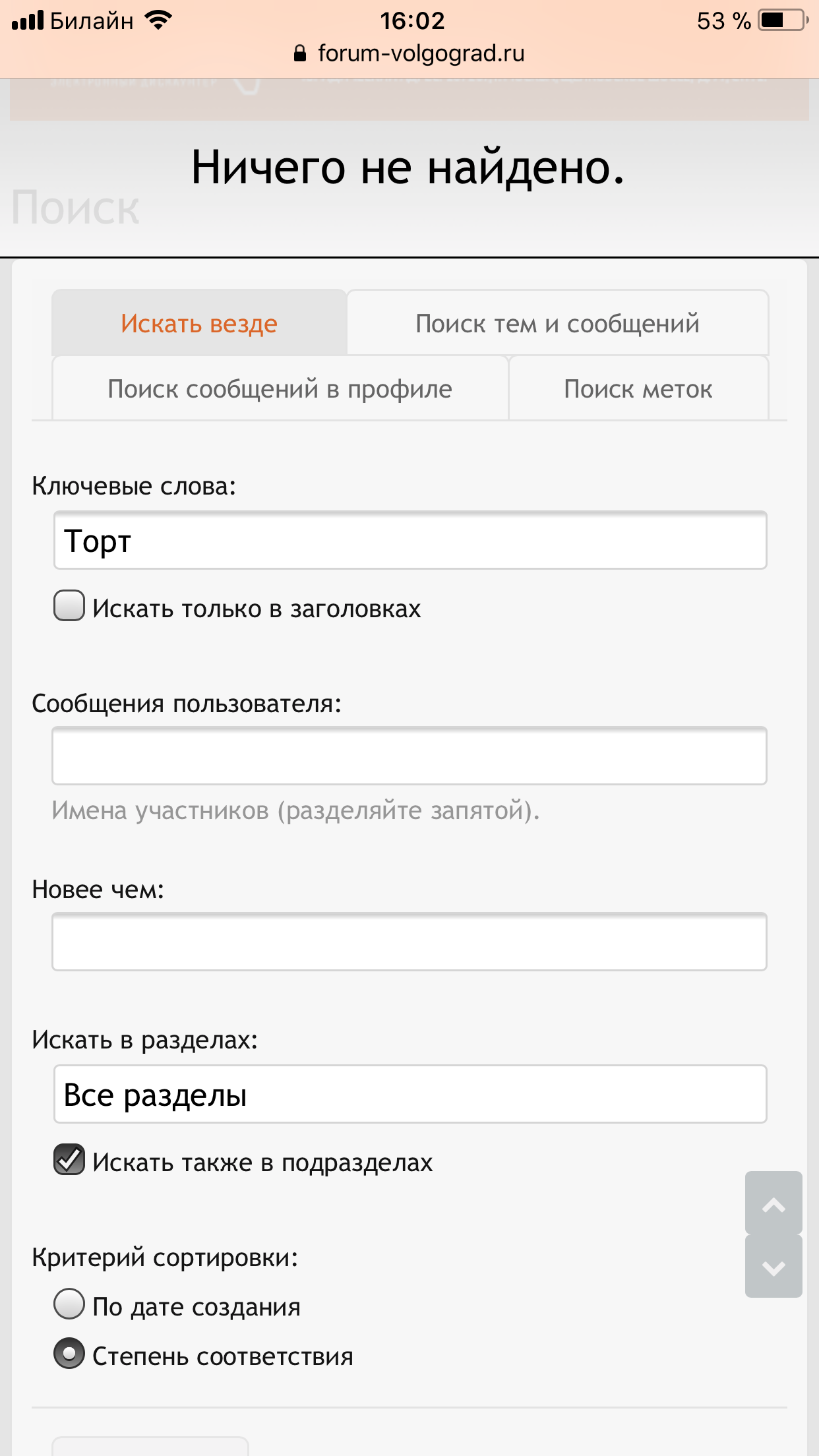The height and width of the screenshot is (1456, 819).
Task: Enable 'Искать только в заголовках' checkbox
Action: 69,606
